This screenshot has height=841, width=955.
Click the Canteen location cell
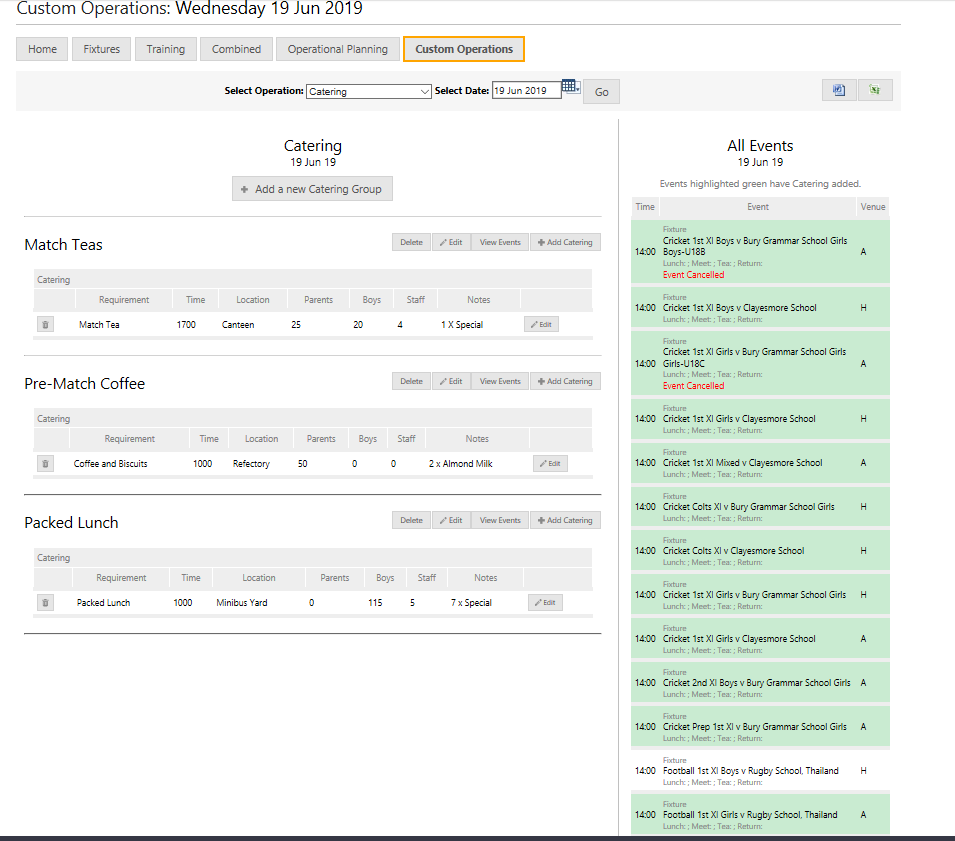[x=238, y=325]
